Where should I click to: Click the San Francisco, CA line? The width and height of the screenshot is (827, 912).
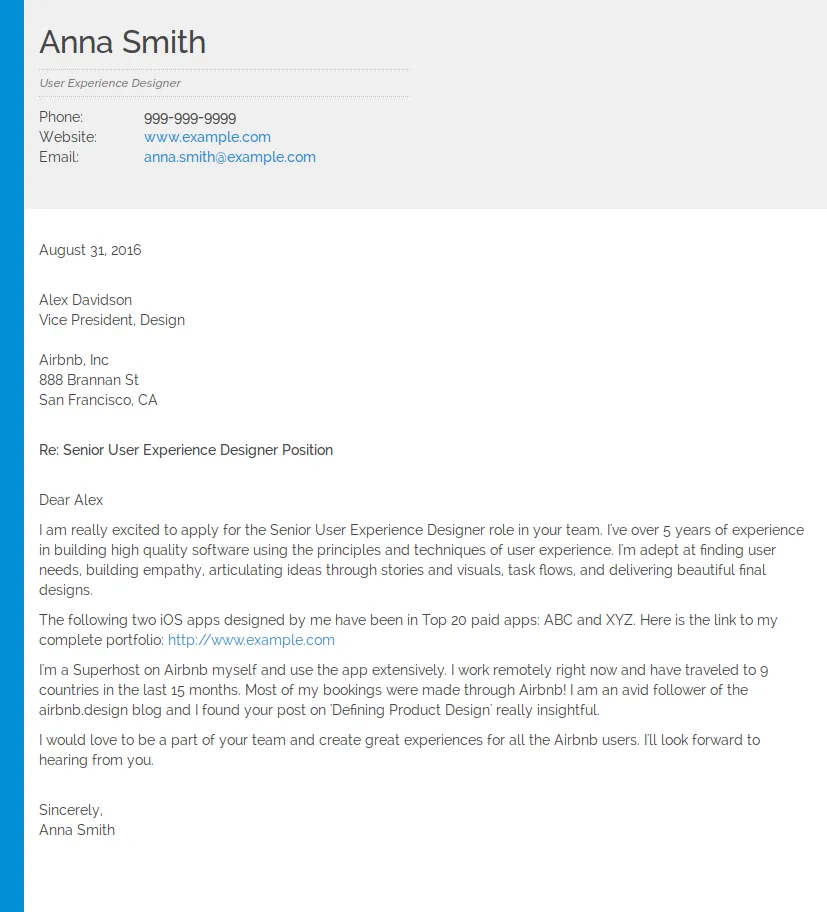(x=98, y=400)
